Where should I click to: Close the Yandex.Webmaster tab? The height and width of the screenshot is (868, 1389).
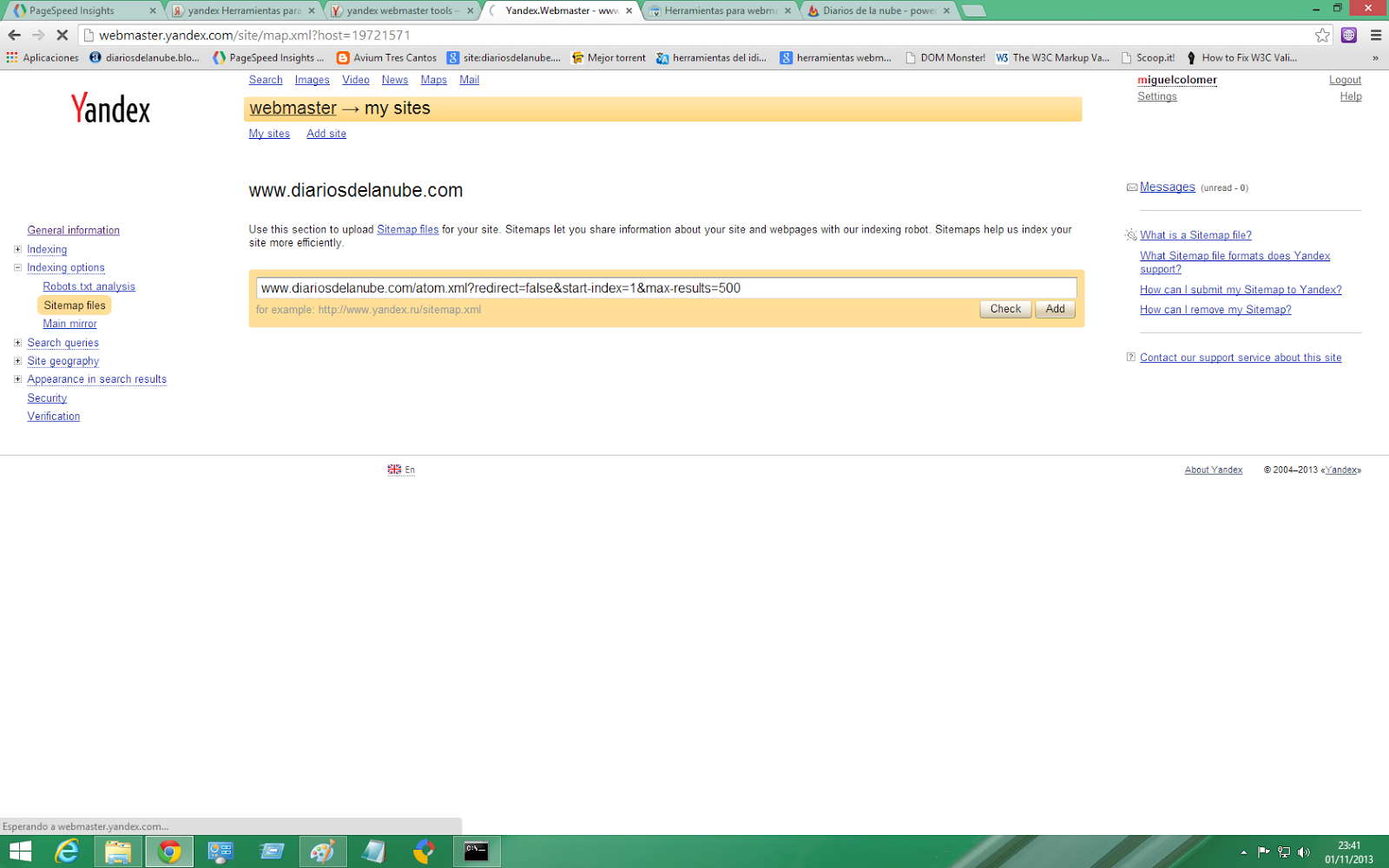[x=629, y=10]
